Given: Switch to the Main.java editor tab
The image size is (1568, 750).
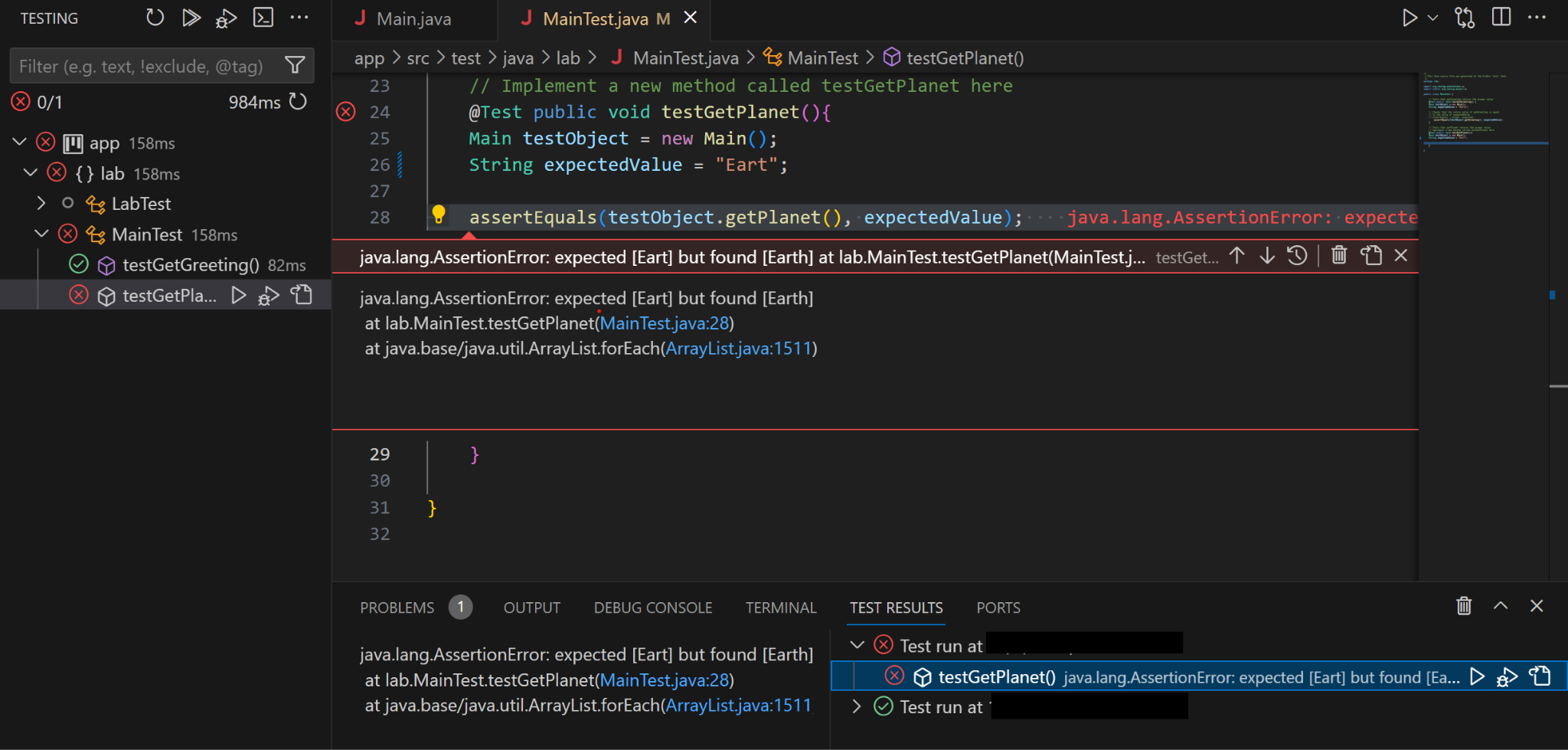Looking at the screenshot, I should coord(413,19).
